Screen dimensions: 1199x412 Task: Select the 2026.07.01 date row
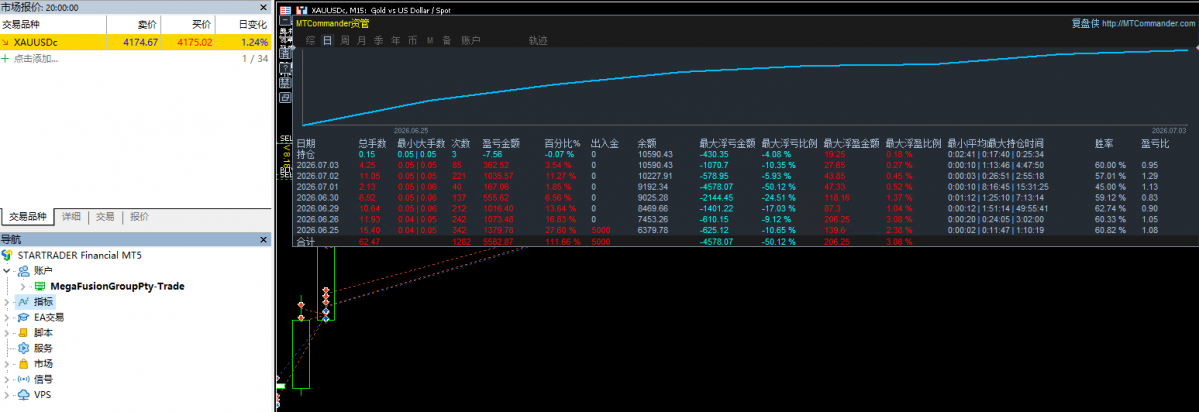[x=746, y=187]
